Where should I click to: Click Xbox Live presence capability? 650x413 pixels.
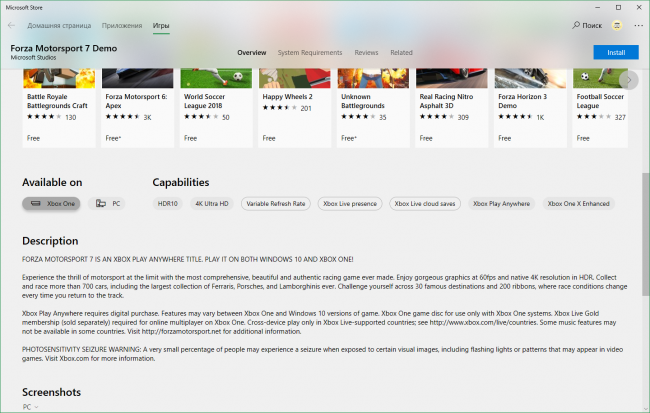350,204
